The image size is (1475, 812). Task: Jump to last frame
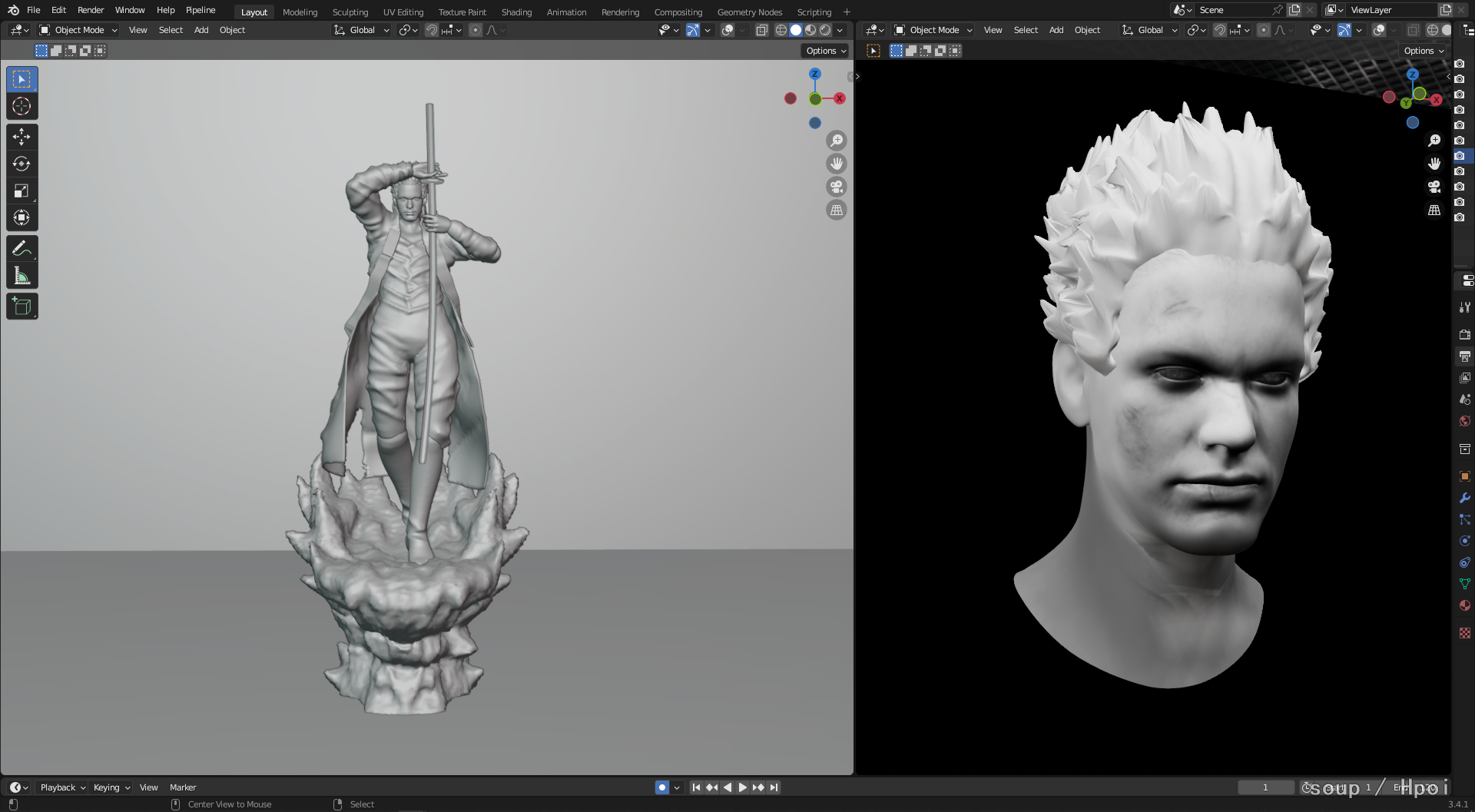(x=774, y=787)
